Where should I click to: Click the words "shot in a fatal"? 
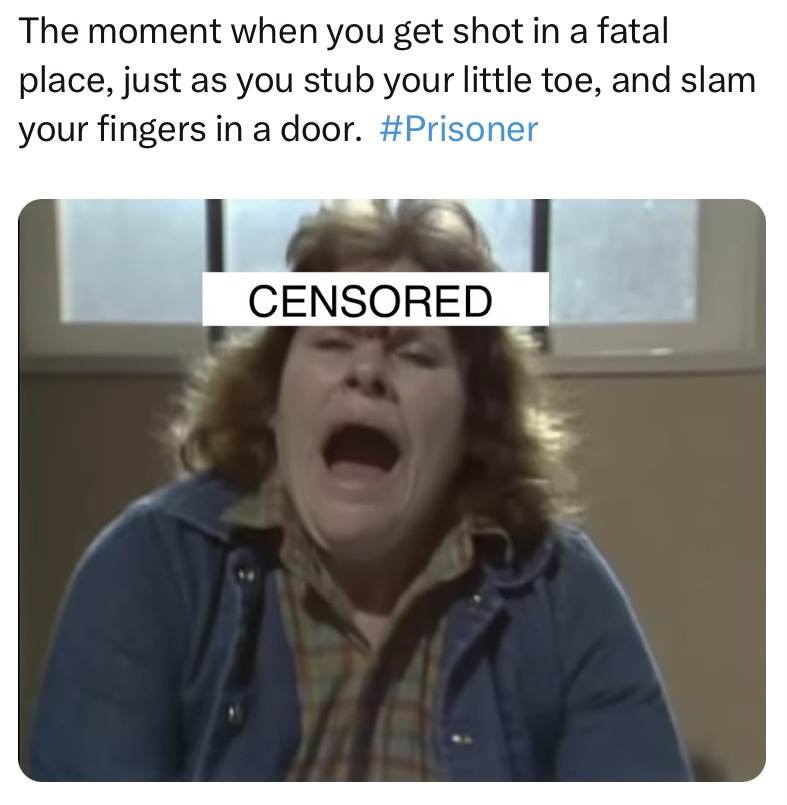[x=560, y=31]
